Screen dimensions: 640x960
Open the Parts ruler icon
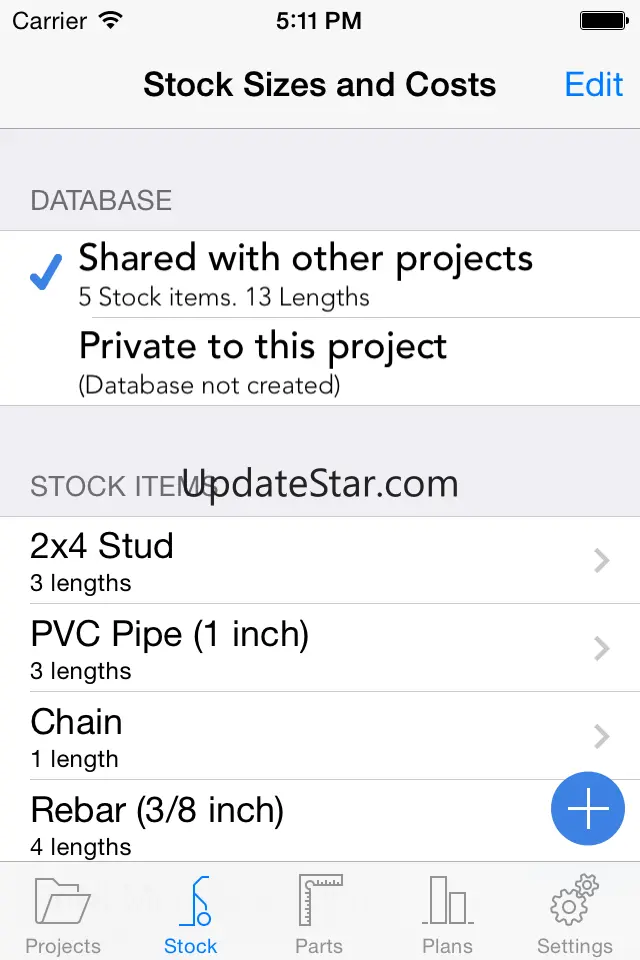(x=320, y=901)
